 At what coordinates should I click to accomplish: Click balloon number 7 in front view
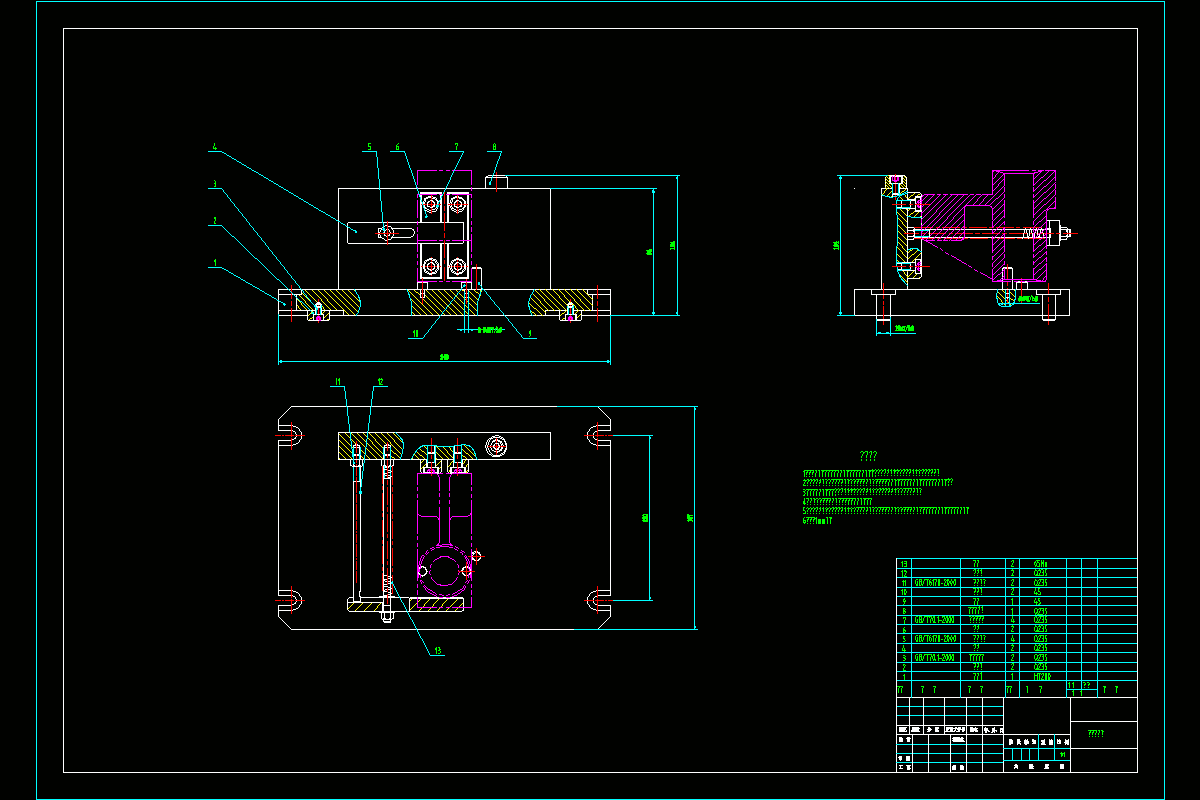(456, 147)
